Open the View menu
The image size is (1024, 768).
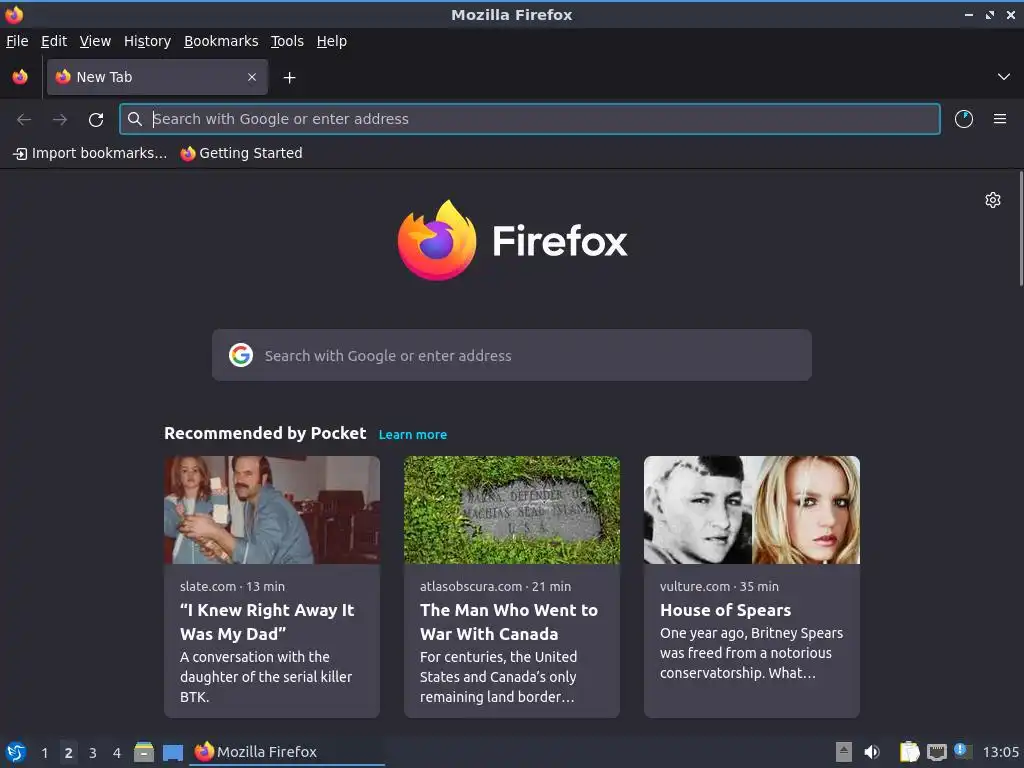tap(95, 41)
